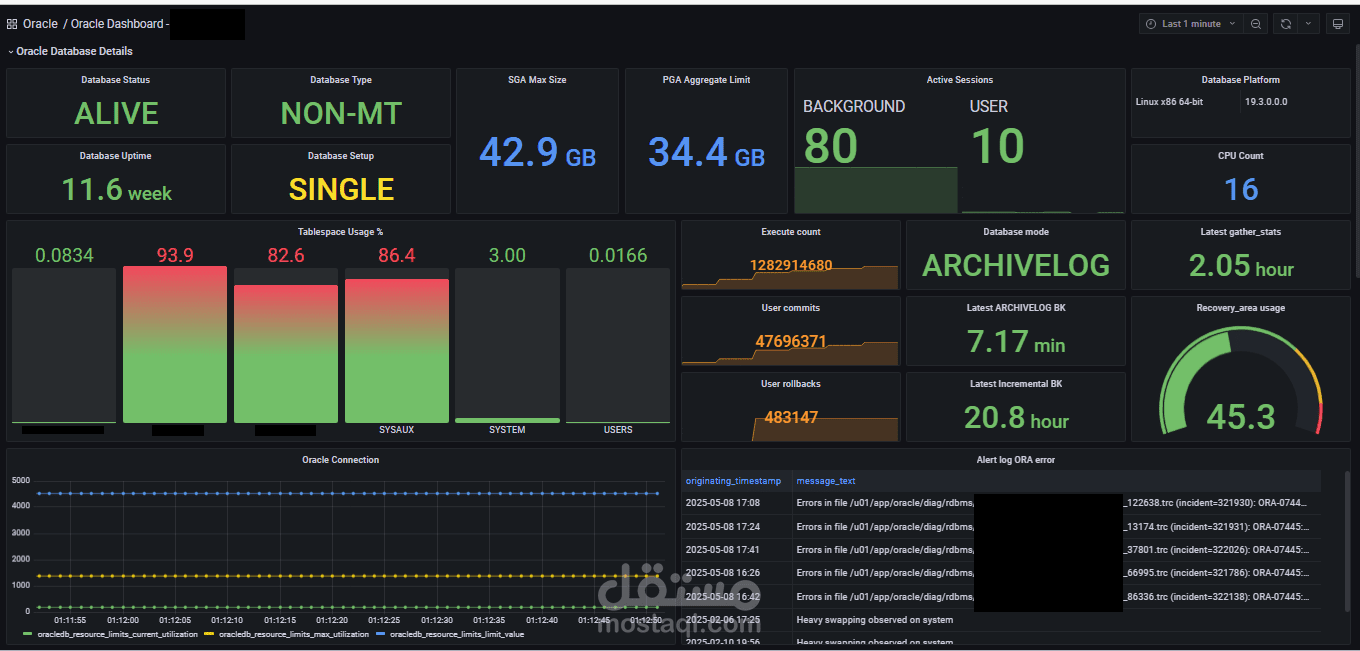Click the SYSAUX tablespace bar at 86.4
Viewport: 1360px width, 651px height.
pos(397,350)
